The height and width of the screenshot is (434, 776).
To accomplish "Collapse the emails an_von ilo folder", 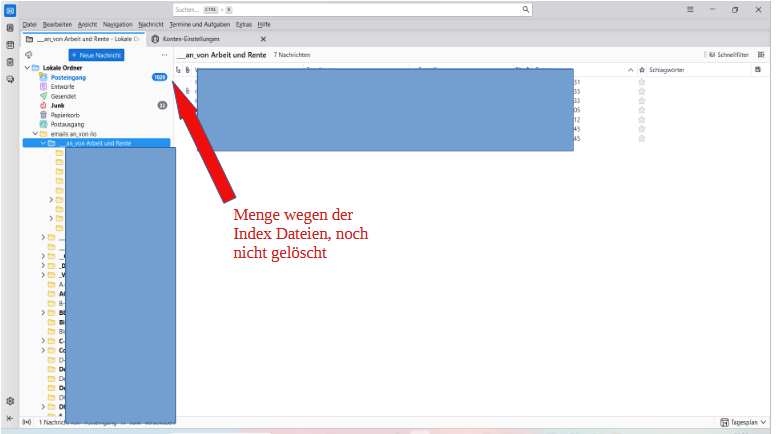I will [x=35, y=134].
